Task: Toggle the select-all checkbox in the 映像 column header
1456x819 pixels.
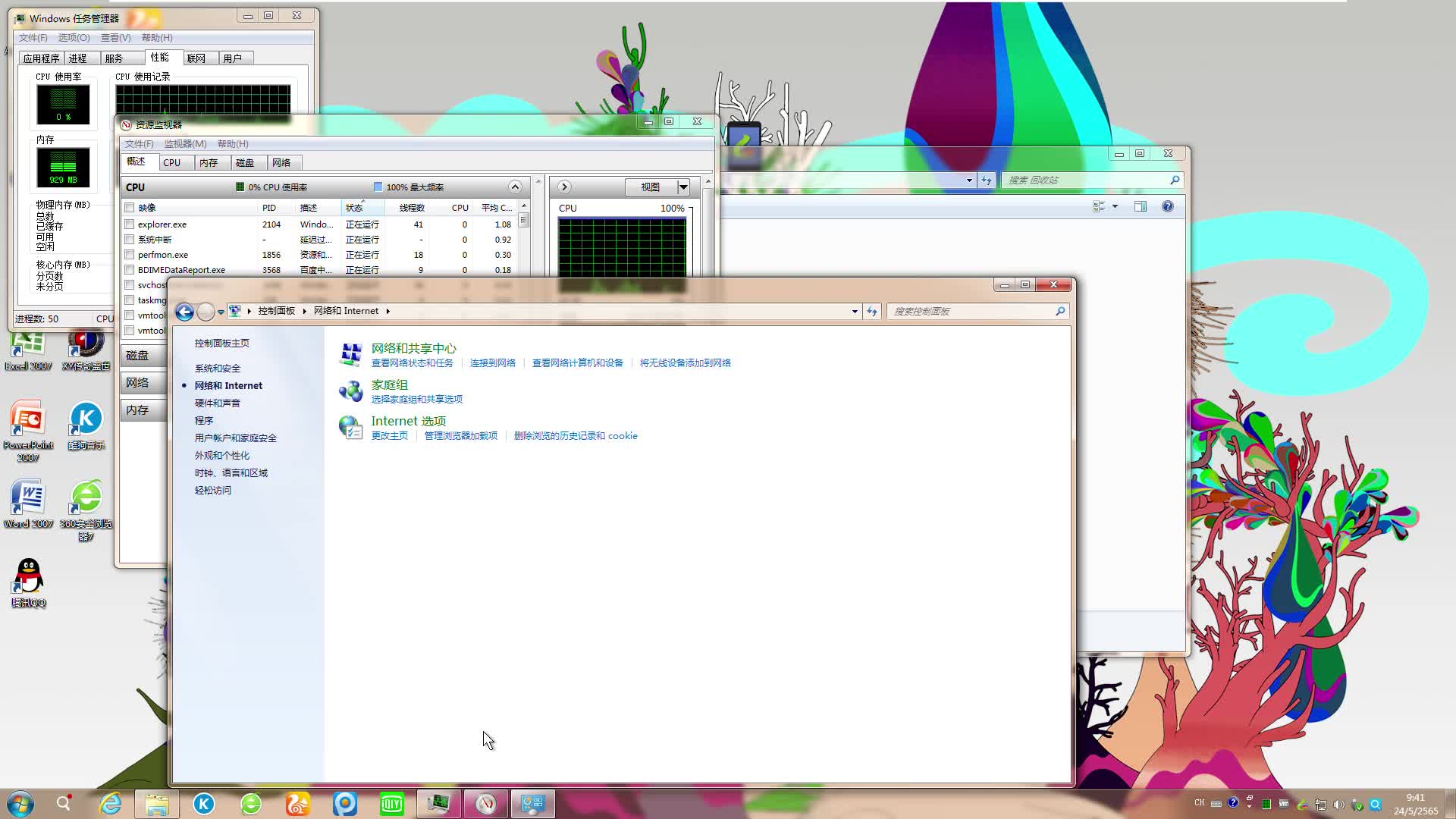Action: pos(130,208)
